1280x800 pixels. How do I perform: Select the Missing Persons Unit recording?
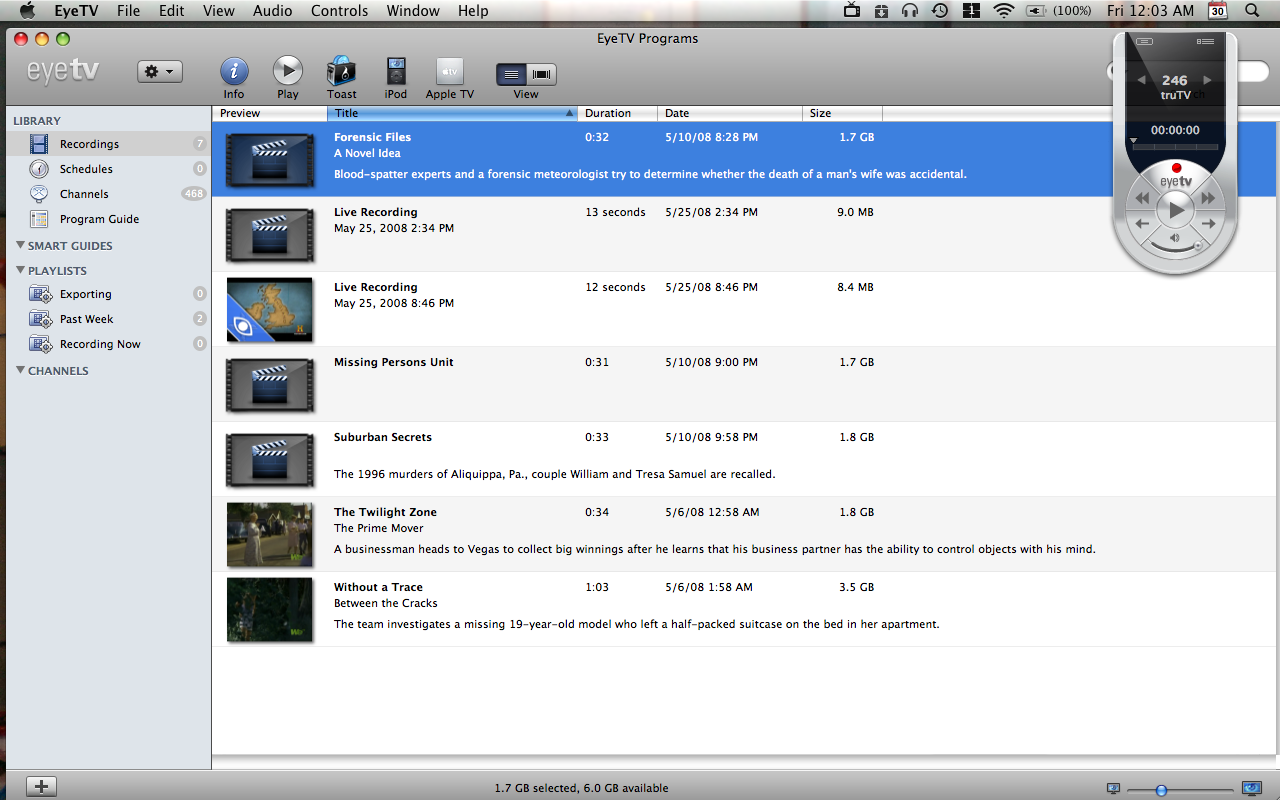(x=745, y=384)
